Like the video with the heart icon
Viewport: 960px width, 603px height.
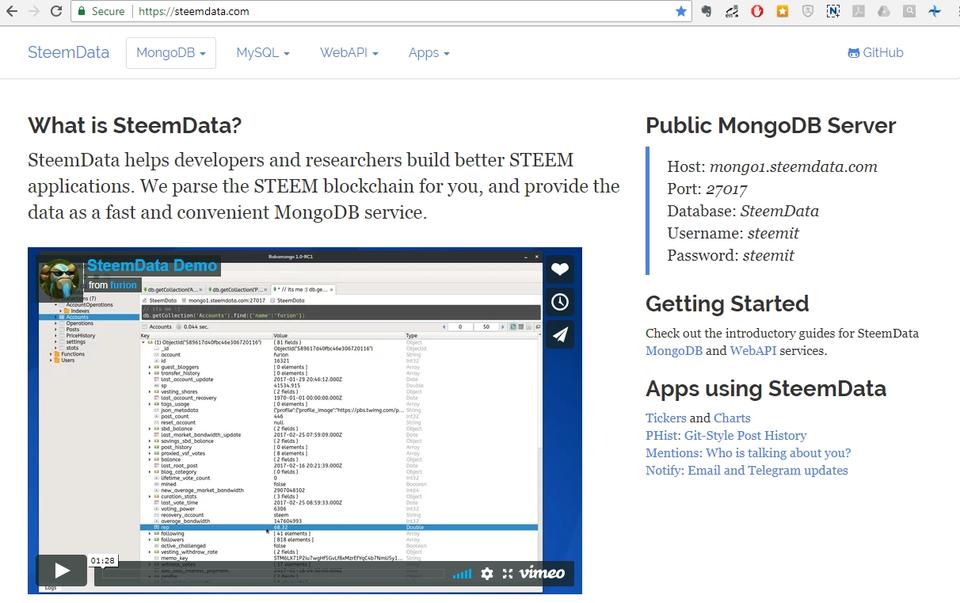pos(560,269)
